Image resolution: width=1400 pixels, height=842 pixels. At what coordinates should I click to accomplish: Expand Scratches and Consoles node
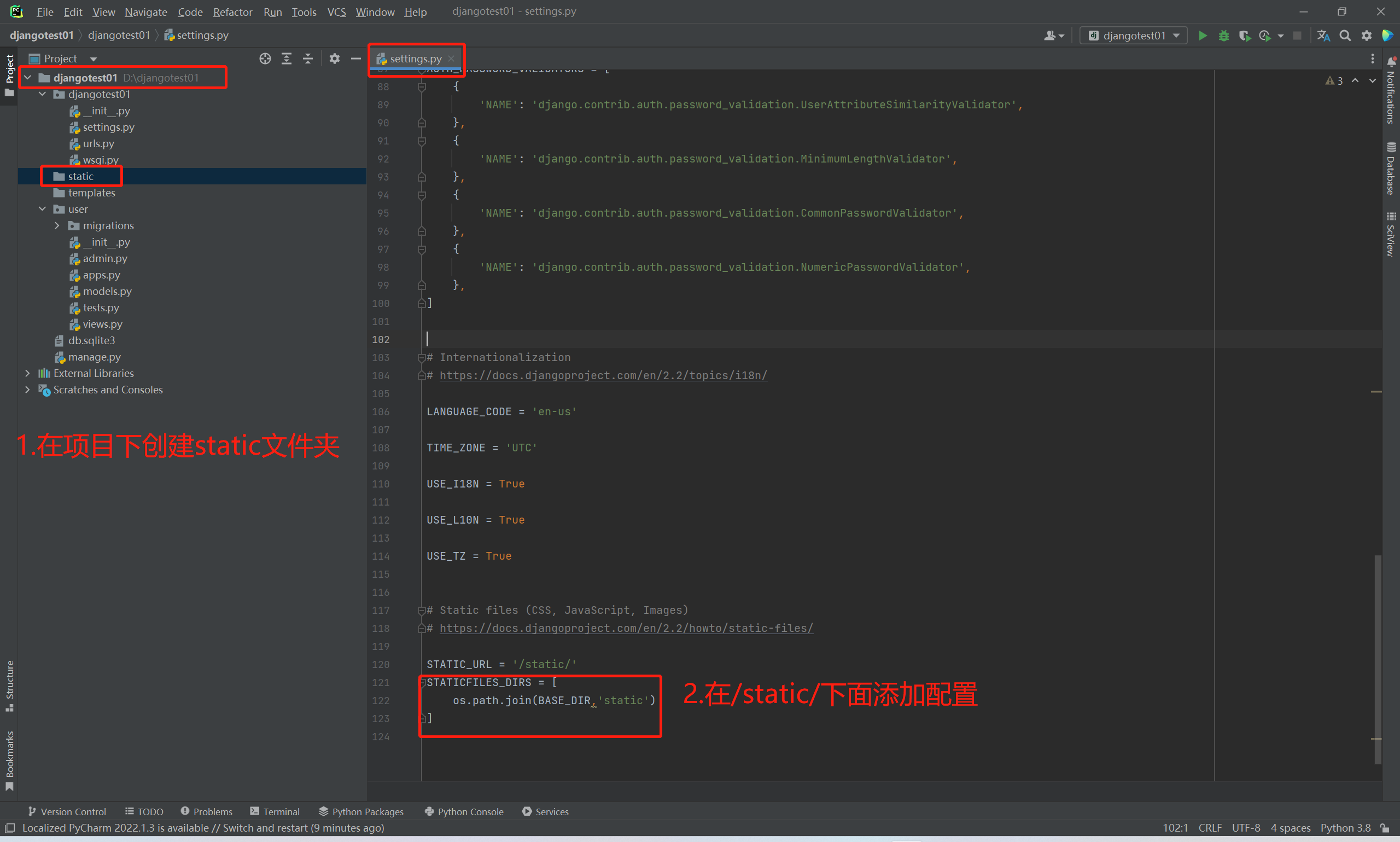pyautogui.click(x=27, y=390)
